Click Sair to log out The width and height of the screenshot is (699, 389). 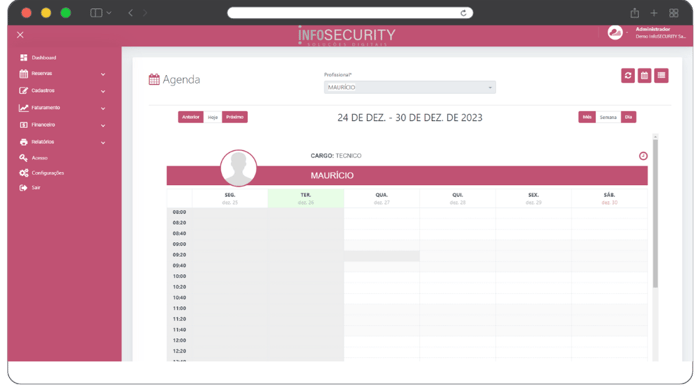36,188
